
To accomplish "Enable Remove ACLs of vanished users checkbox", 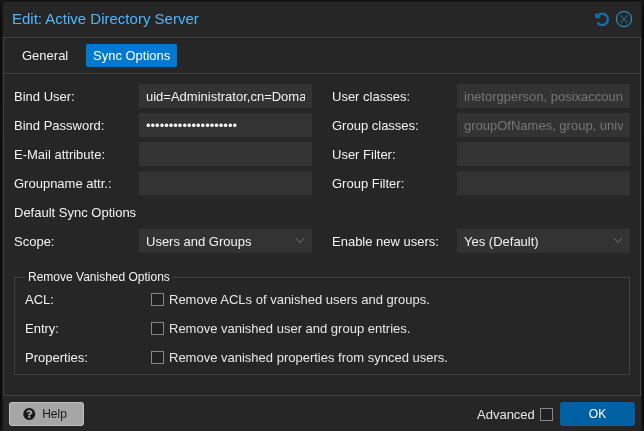I will (x=157, y=299).
